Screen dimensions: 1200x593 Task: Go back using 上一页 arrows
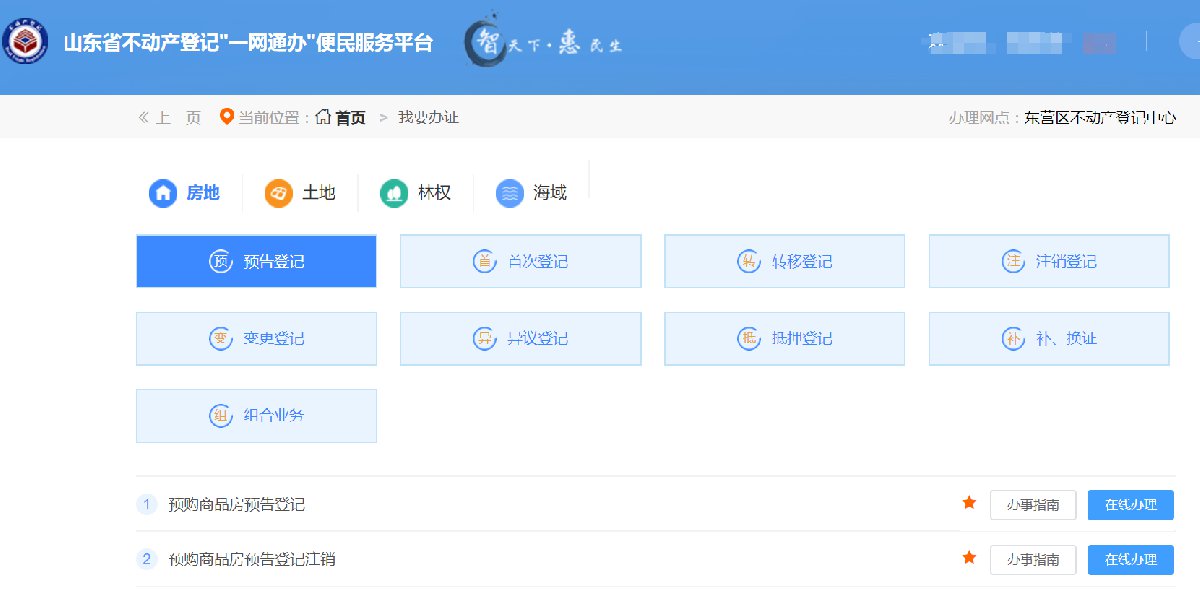[x=143, y=118]
